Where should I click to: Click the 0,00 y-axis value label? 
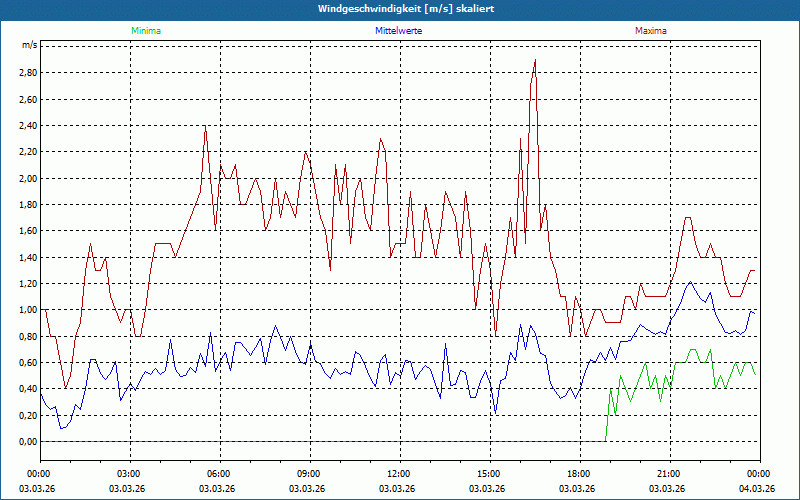28,441
